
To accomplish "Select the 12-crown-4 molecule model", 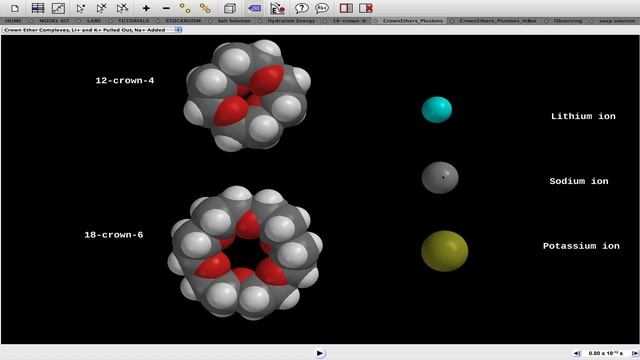I will pos(247,95).
